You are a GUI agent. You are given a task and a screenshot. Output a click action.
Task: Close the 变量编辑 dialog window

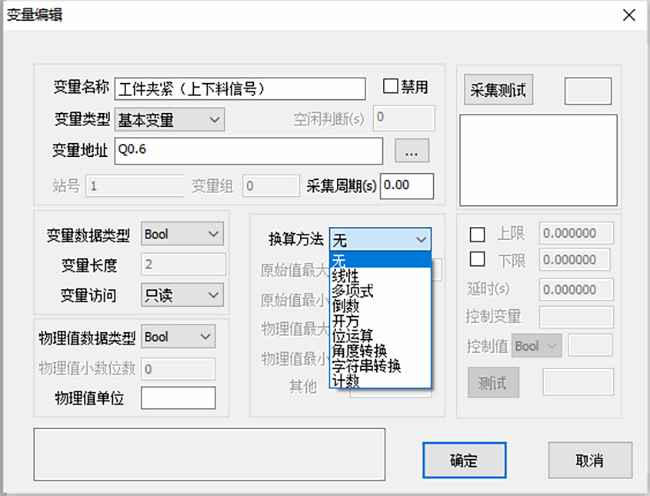pos(628,15)
